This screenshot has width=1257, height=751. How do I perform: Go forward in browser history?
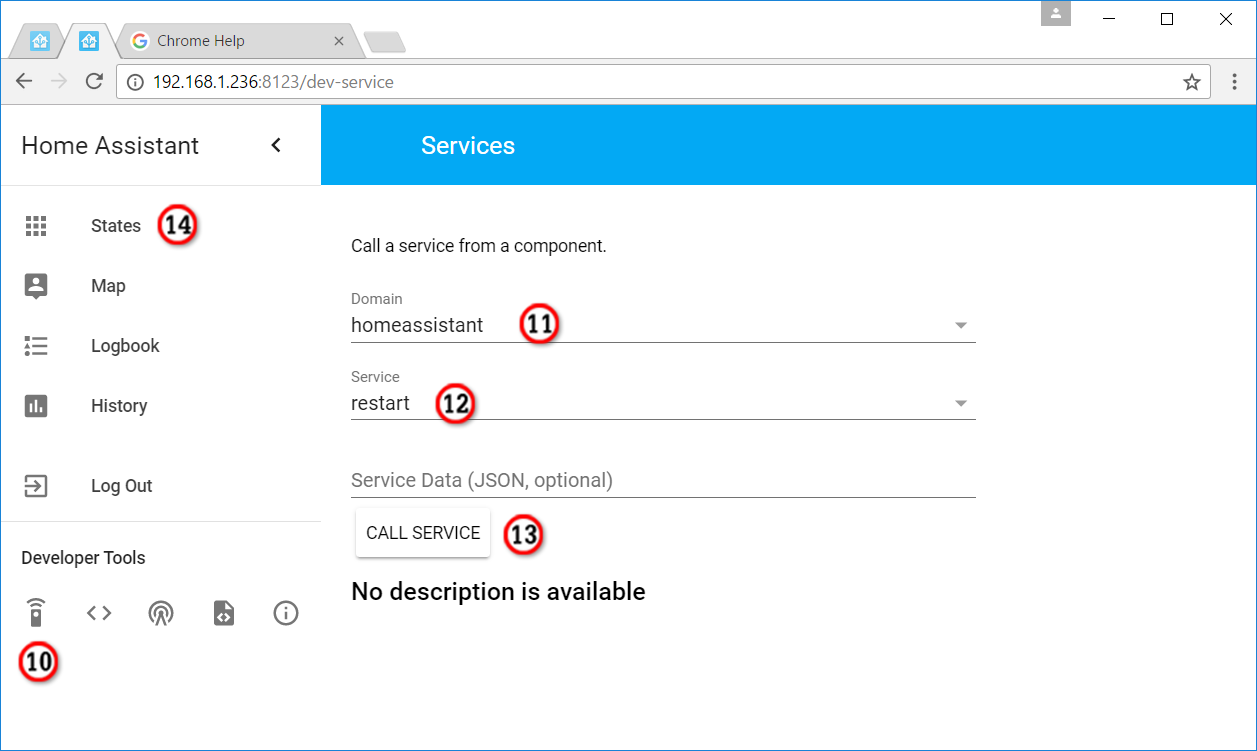59,82
